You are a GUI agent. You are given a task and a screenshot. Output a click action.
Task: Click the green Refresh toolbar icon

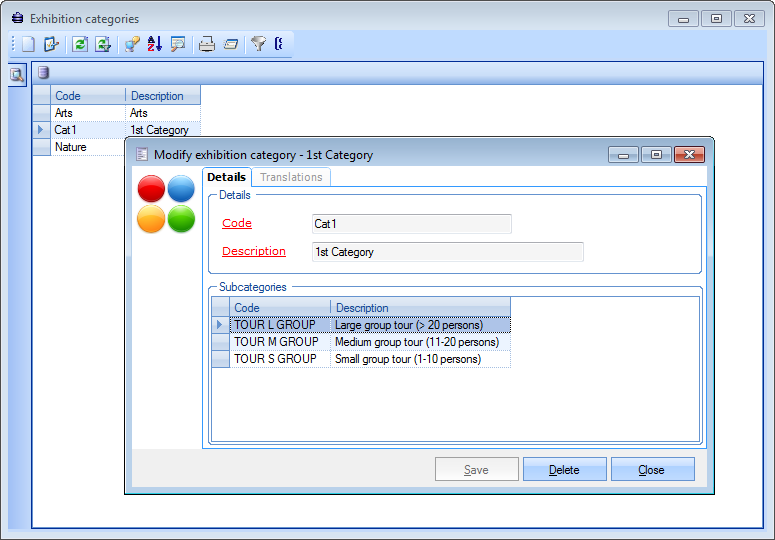(x=80, y=44)
